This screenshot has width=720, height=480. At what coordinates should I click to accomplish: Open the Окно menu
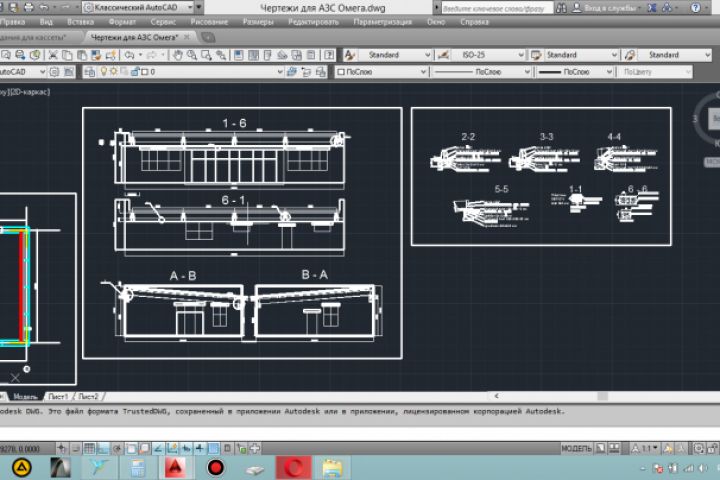[436, 22]
